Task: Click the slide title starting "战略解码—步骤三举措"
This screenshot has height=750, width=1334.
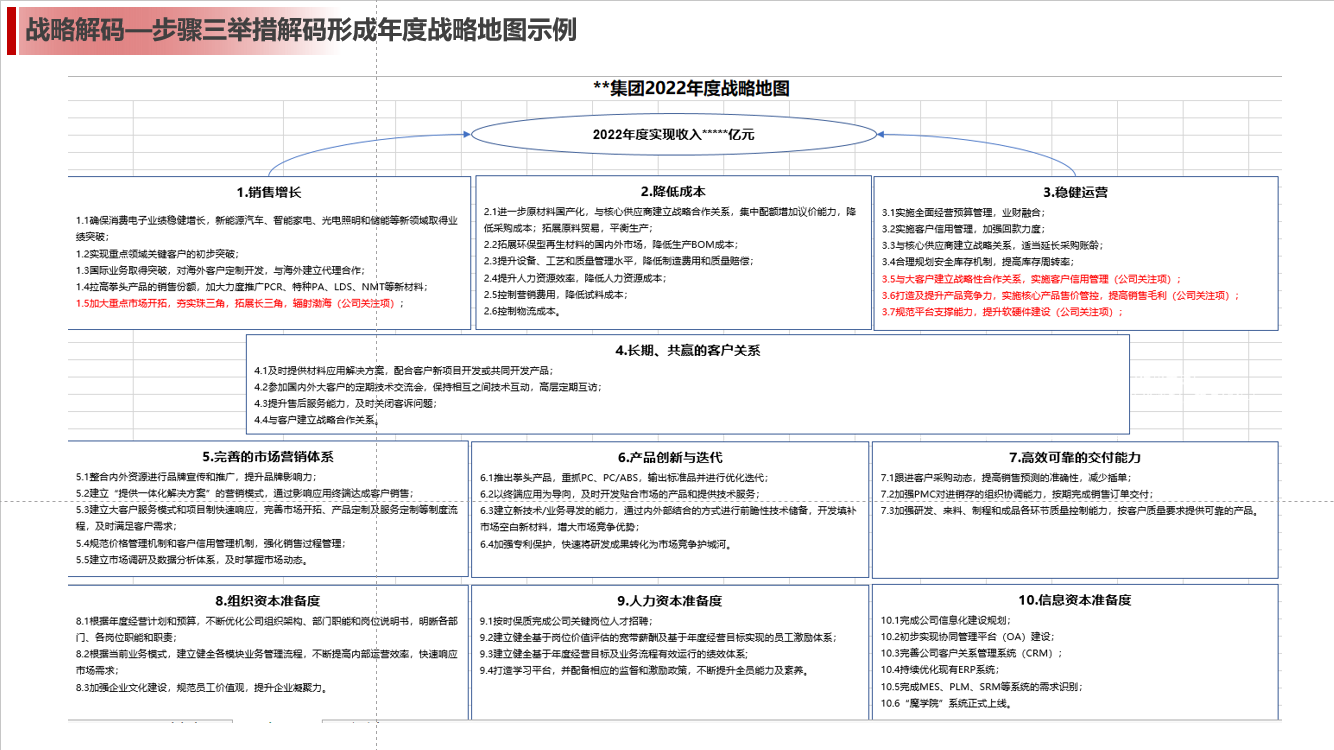Action: click(300, 30)
